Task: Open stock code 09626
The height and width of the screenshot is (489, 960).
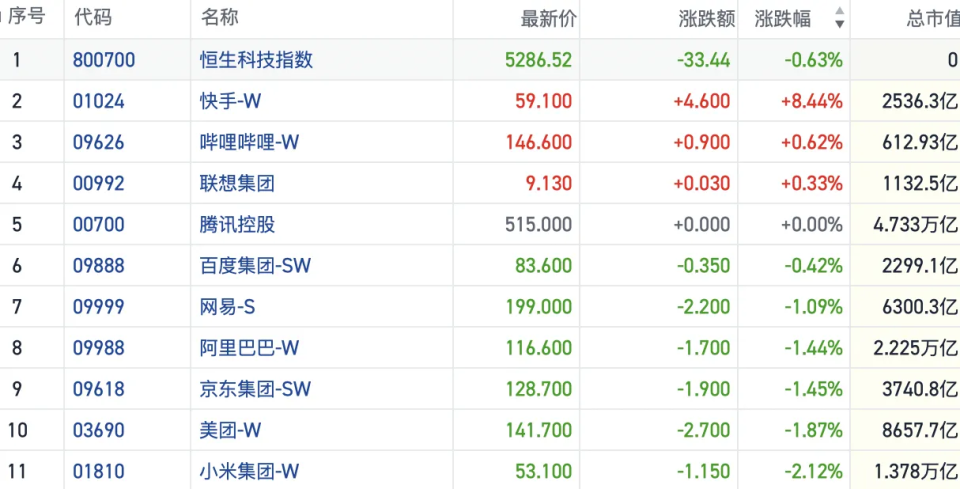Action: (99, 142)
